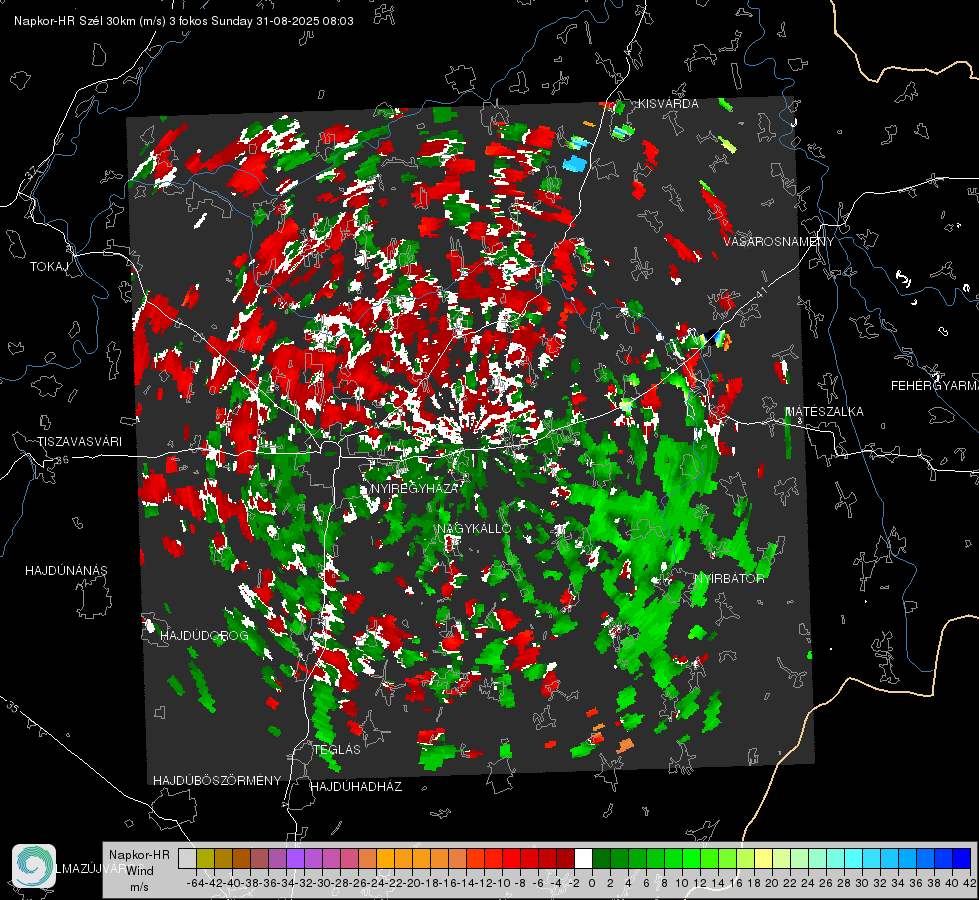Click the 'Wind' label in the legend
979x900 pixels.
point(140,871)
